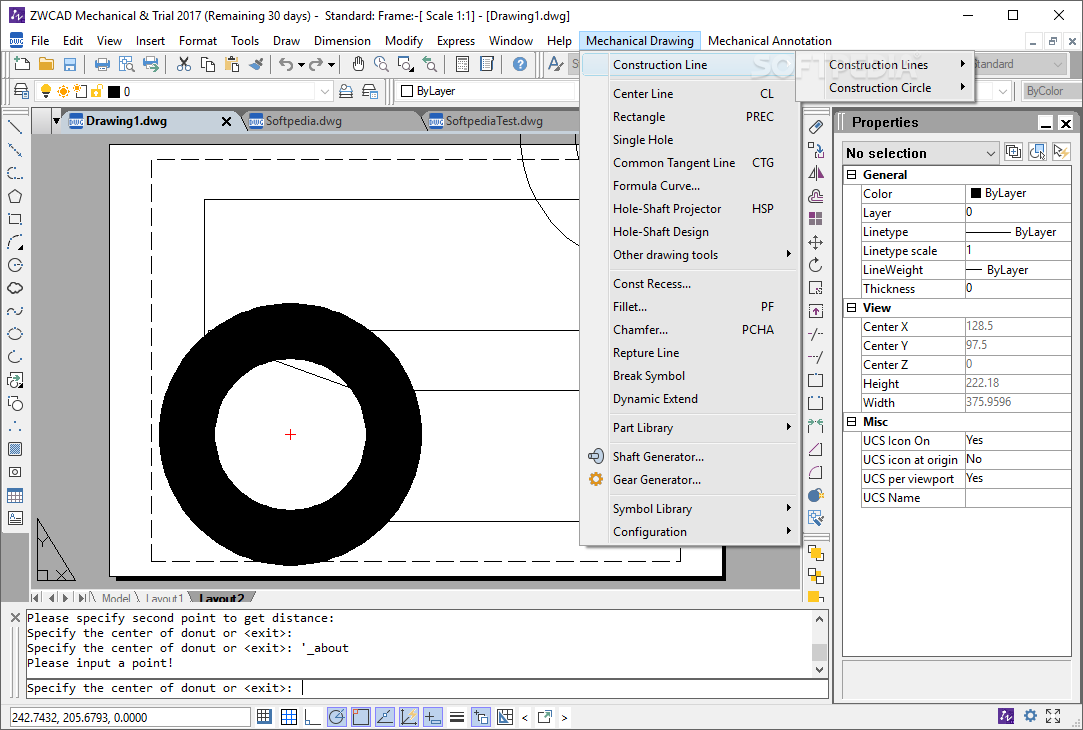This screenshot has height=730, width=1083.
Task: Toggle Object Snap in the status bar
Action: [361, 717]
